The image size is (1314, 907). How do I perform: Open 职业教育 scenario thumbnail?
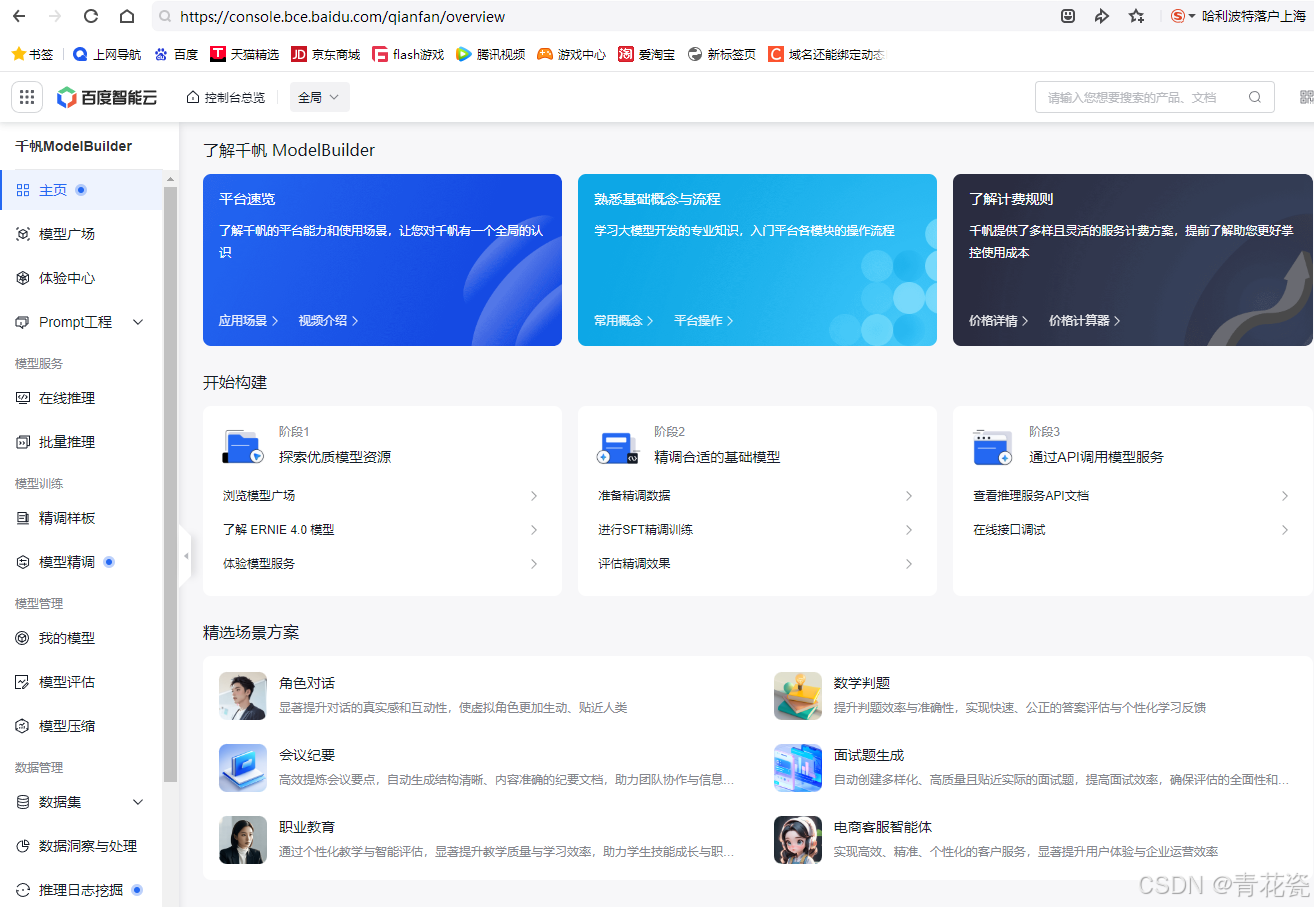243,840
